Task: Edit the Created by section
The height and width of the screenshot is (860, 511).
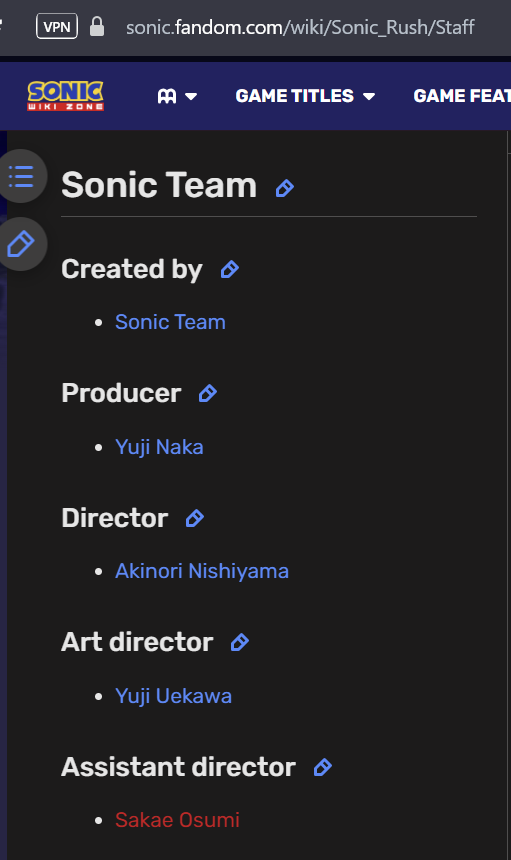Action: point(230,269)
